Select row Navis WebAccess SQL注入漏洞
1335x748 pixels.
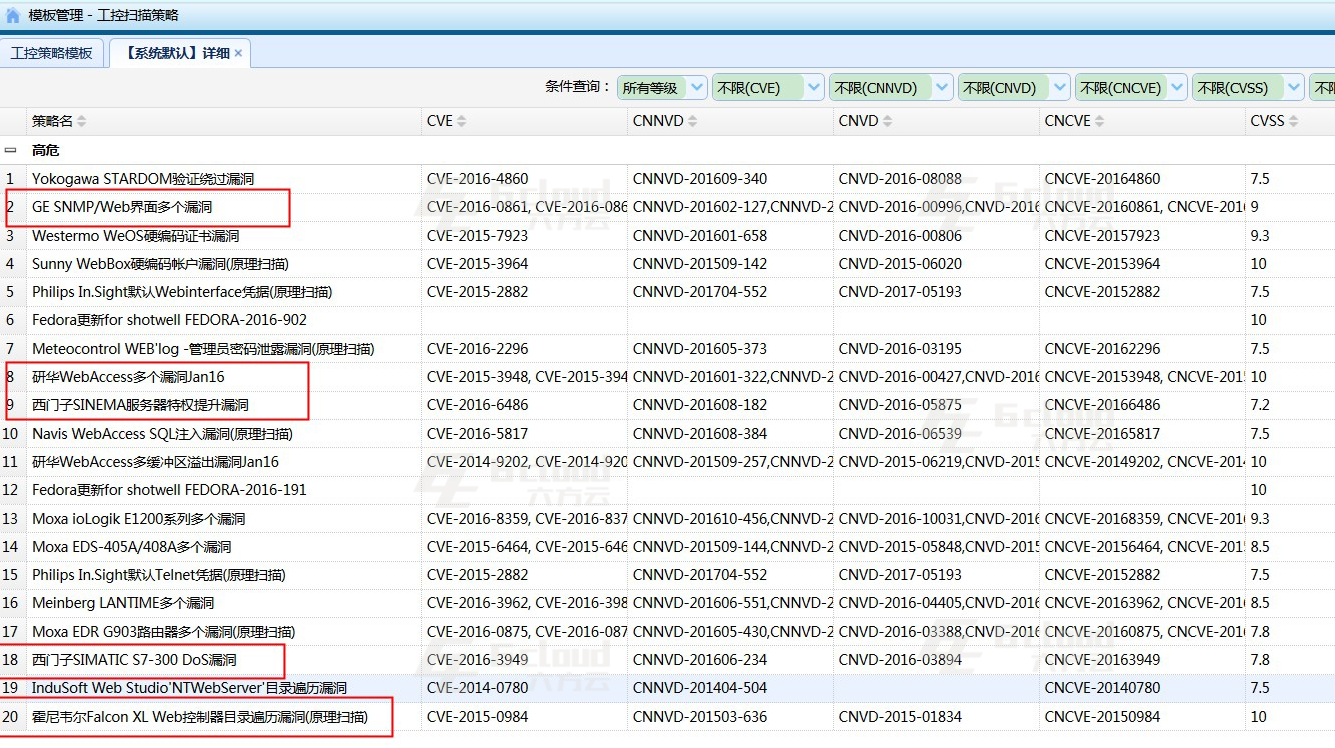(x=667, y=434)
